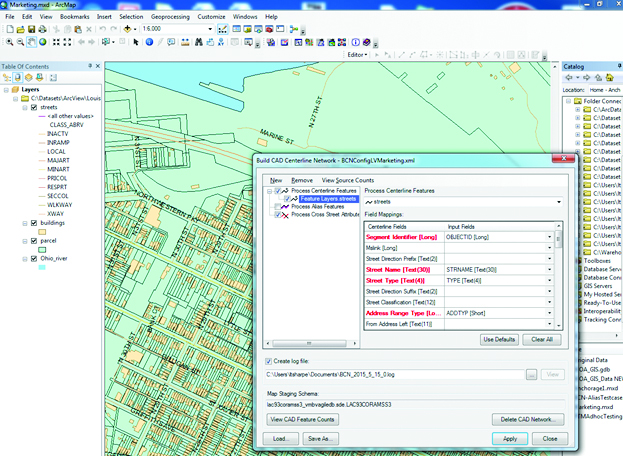Uncheck Feature Layers streets item
Viewport: 623px width, 456px height.
point(286,199)
